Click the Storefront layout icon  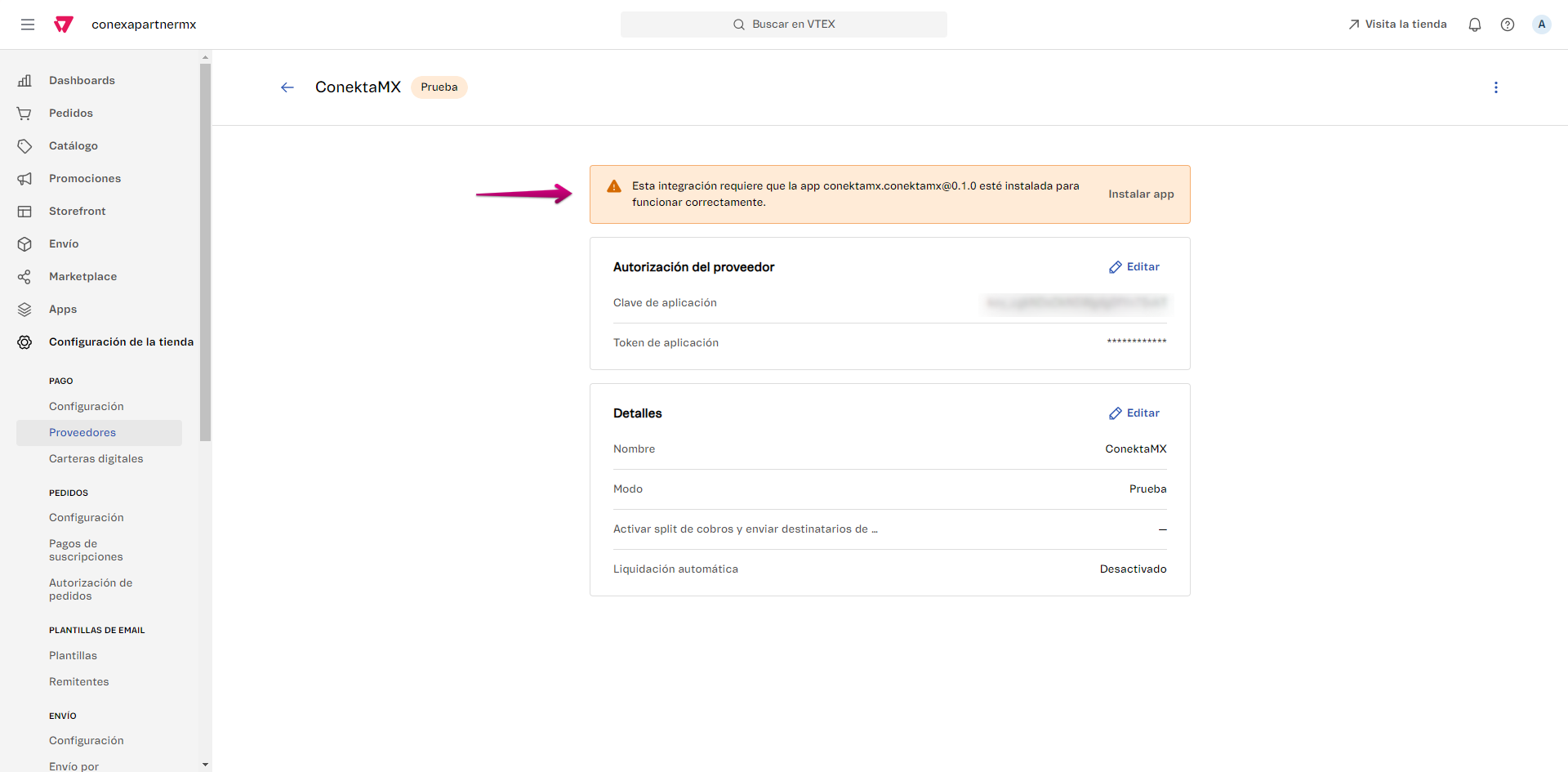24,211
